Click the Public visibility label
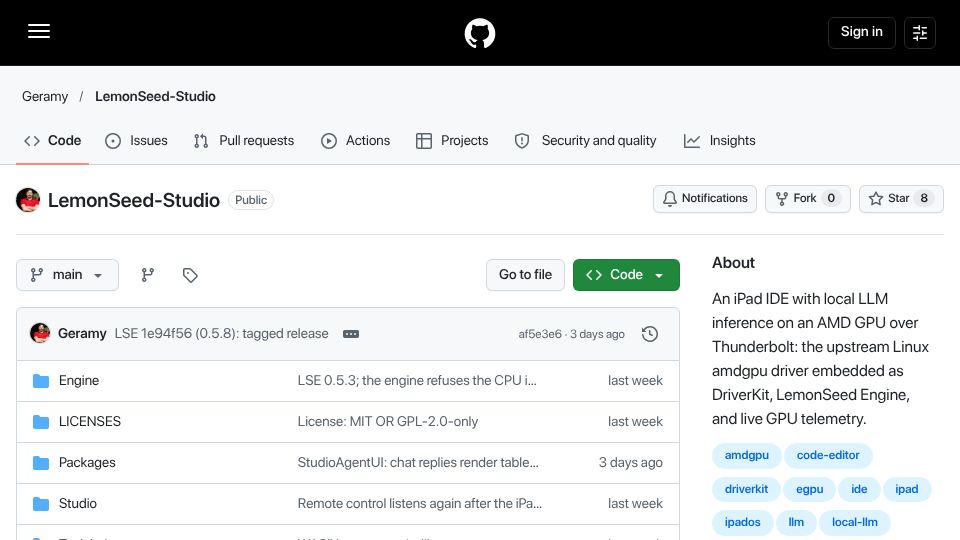The width and height of the screenshot is (960, 540). pos(251,200)
